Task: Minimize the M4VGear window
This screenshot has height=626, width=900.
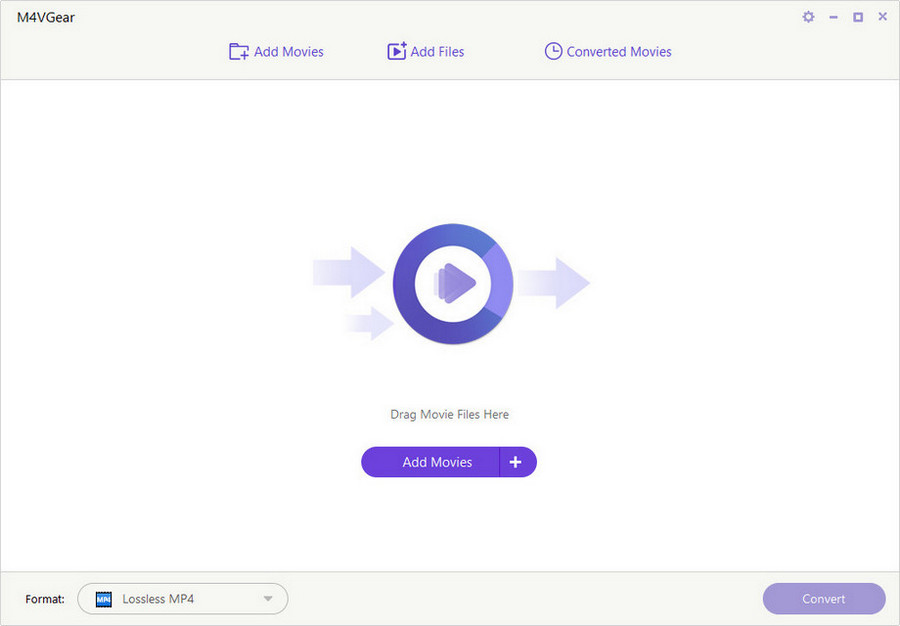Action: pos(833,17)
